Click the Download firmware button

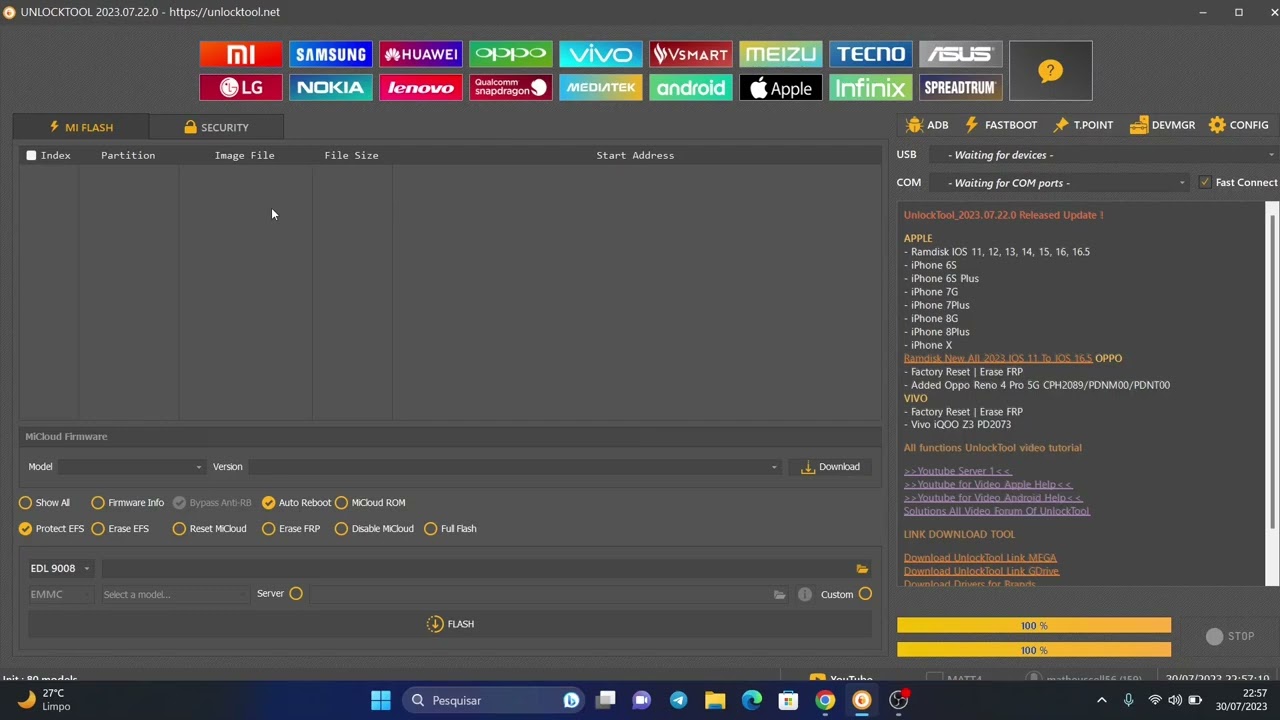pos(830,467)
